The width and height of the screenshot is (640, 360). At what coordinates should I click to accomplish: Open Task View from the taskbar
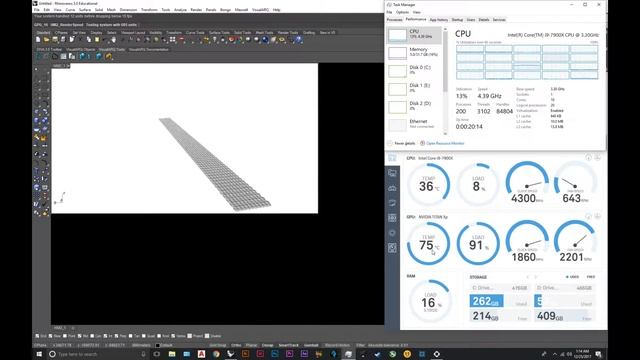coord(156,354)
